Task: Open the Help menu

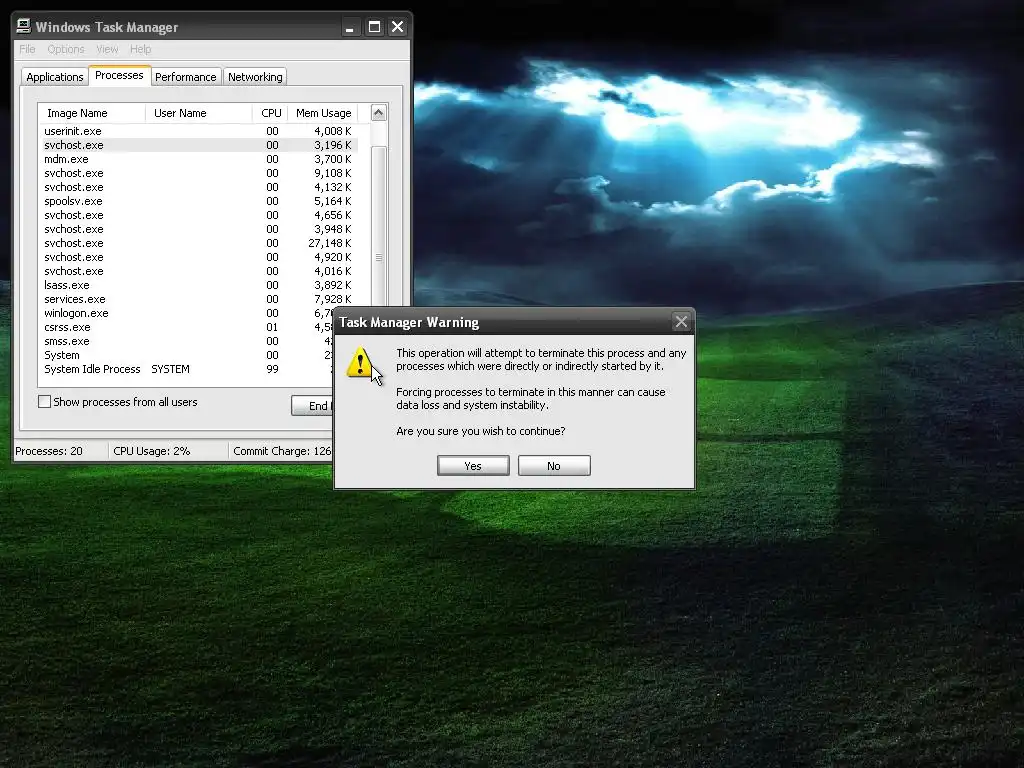Action: (140, 49)
